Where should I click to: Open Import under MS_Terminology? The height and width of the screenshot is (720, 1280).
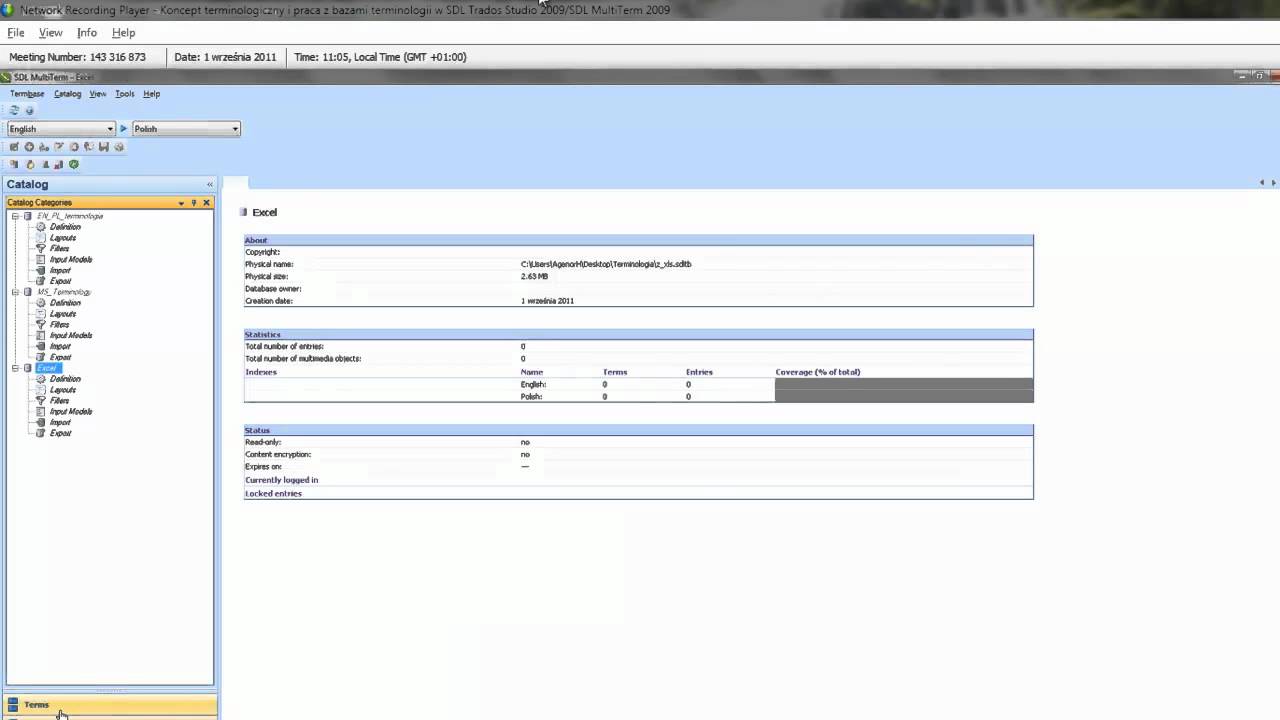point(60,347)
